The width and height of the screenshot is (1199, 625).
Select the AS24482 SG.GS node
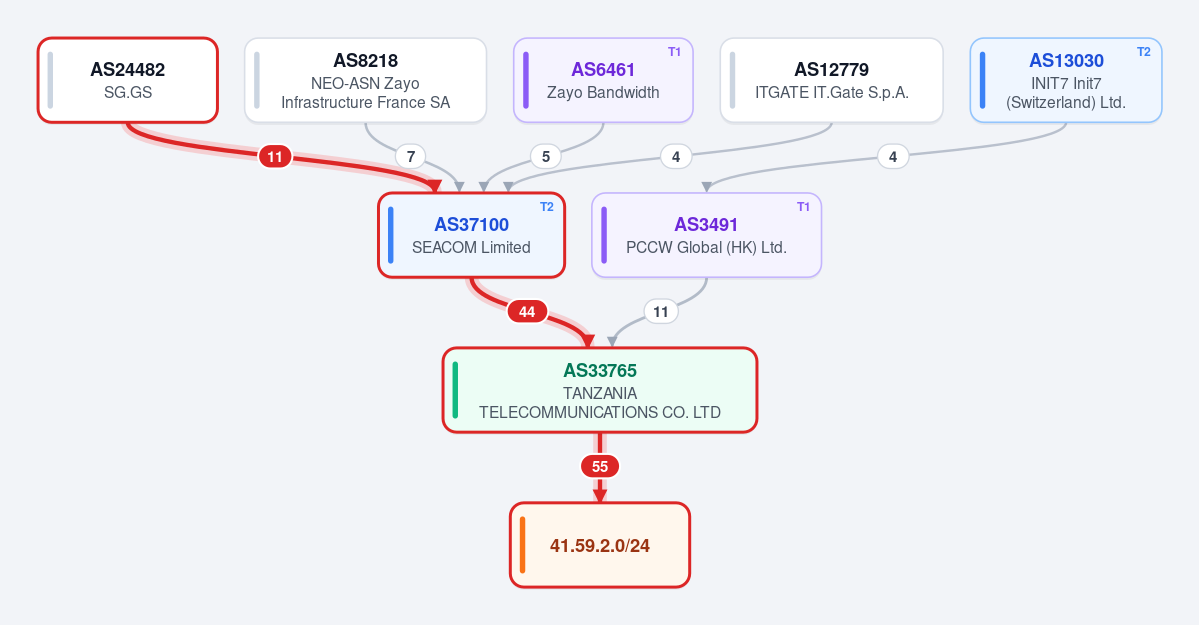pyautogui.click(x=128, y=80)
